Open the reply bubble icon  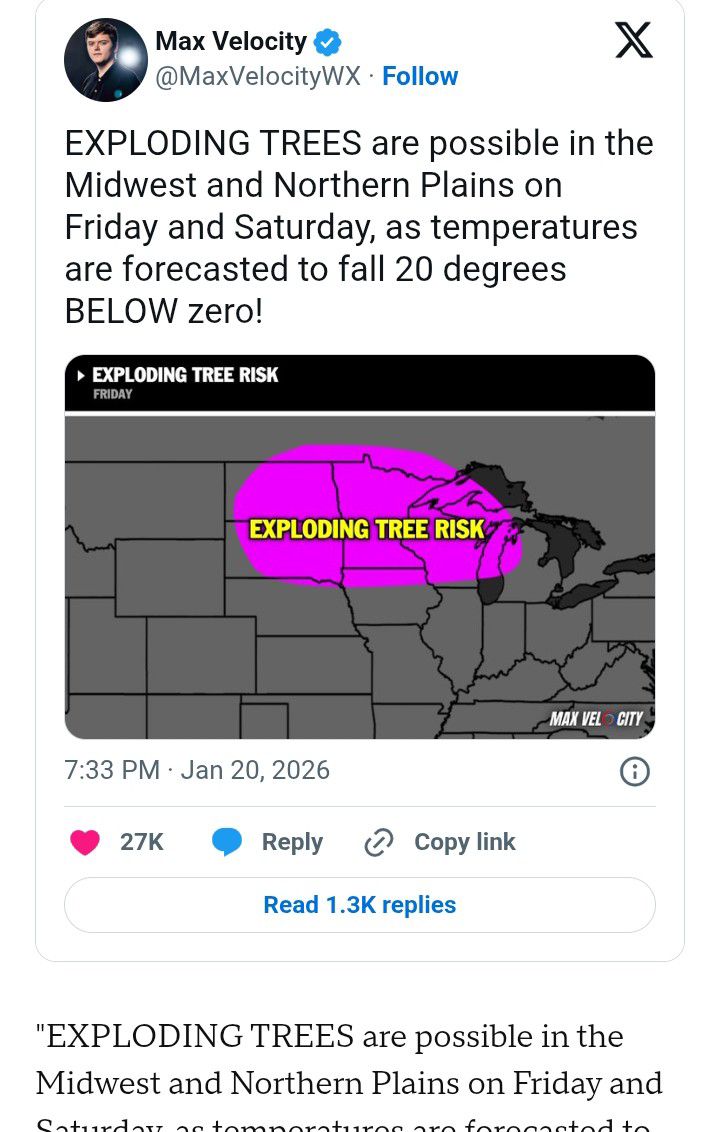pos(228,842)
